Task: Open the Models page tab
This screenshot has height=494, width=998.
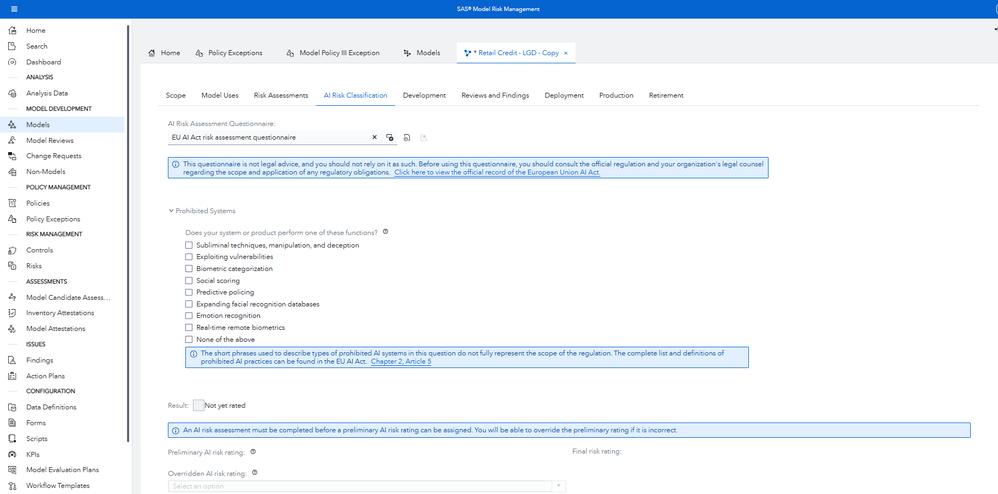Action: pyautogui.click(x=422, y=53)
